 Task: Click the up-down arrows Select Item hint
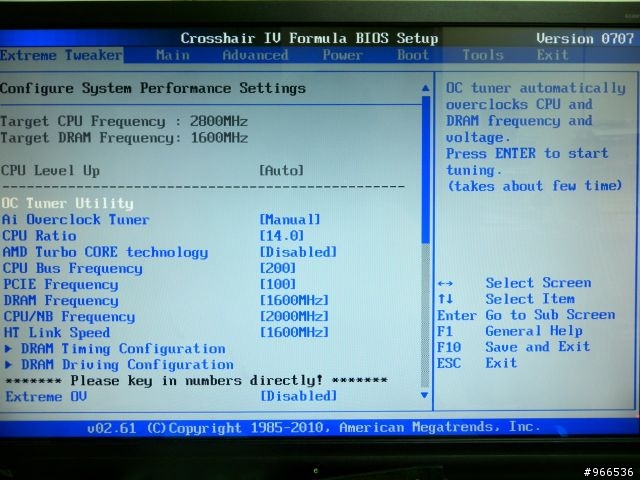click(x=506, y=299)
